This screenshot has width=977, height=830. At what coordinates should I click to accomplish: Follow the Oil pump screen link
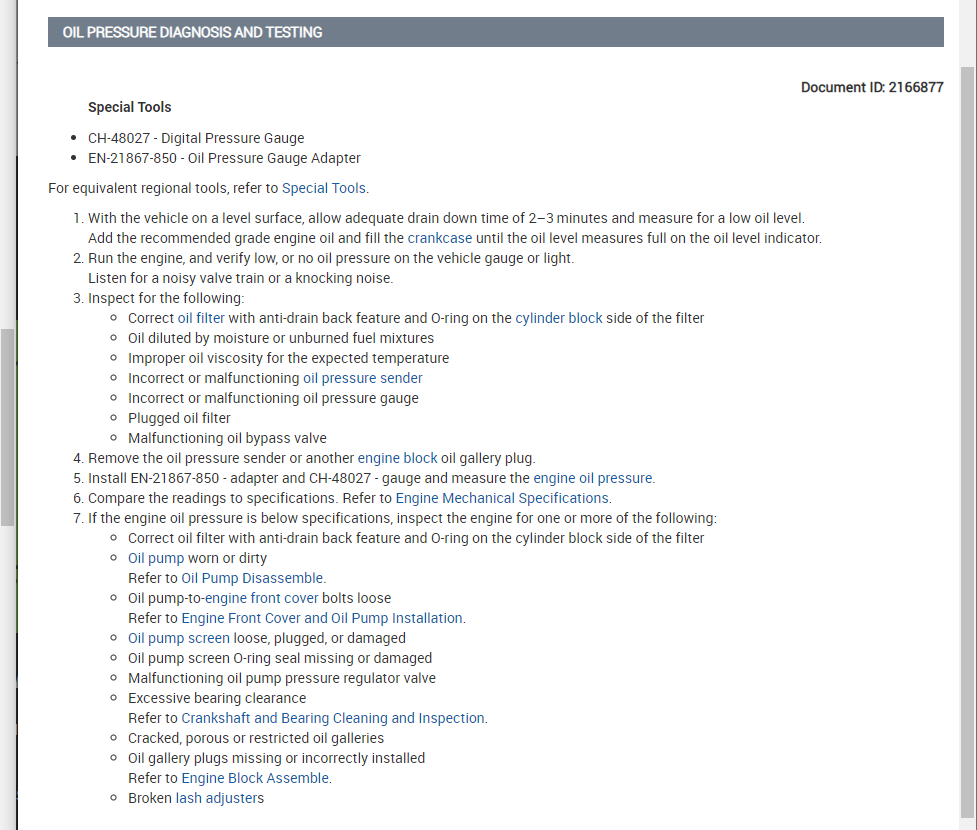[179, 638]
